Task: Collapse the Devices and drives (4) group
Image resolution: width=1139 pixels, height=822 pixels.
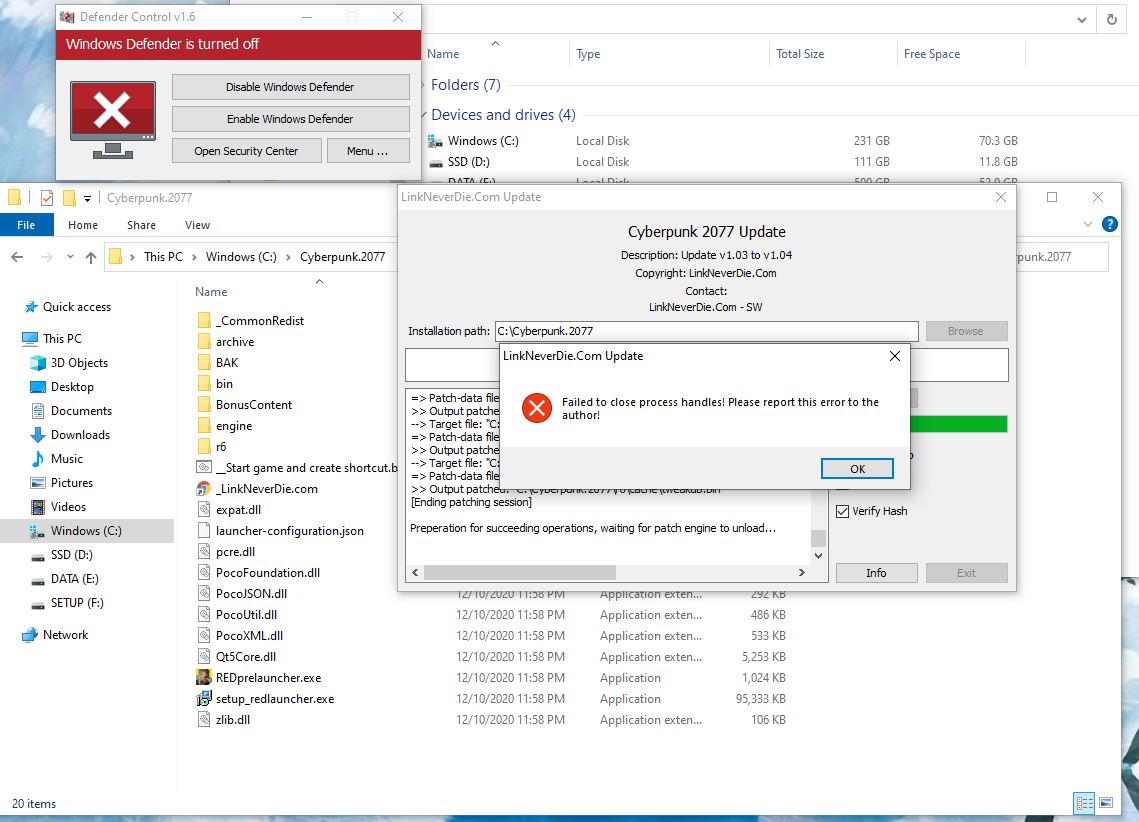Action: [424, 115]
